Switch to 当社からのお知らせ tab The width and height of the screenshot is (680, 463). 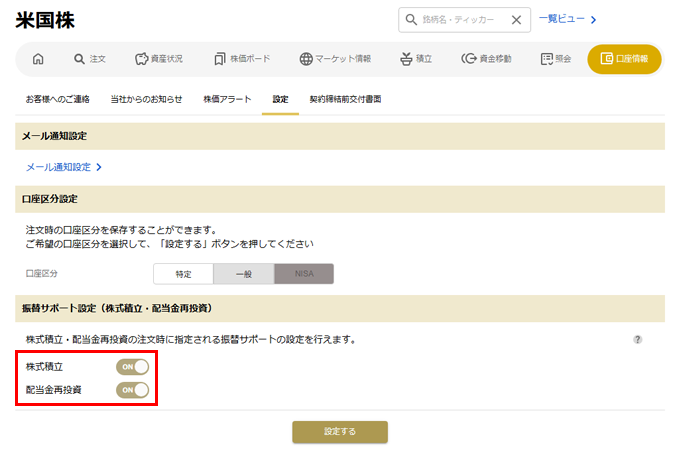coord(146,99)
